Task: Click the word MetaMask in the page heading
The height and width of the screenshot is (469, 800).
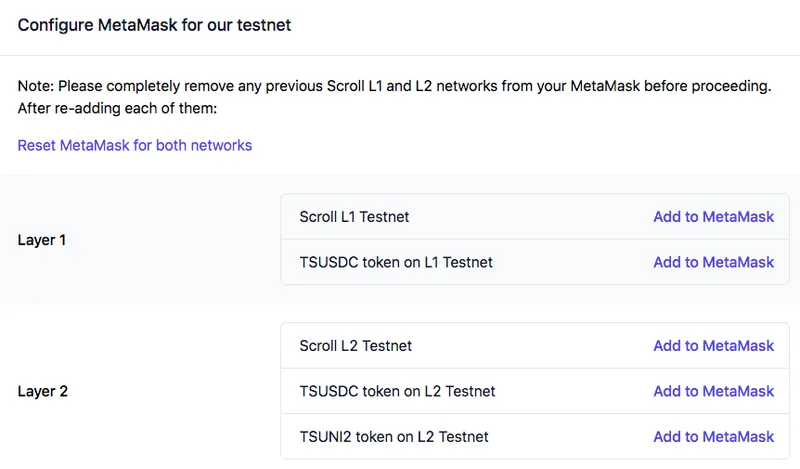Action: (x=136, y=25)
